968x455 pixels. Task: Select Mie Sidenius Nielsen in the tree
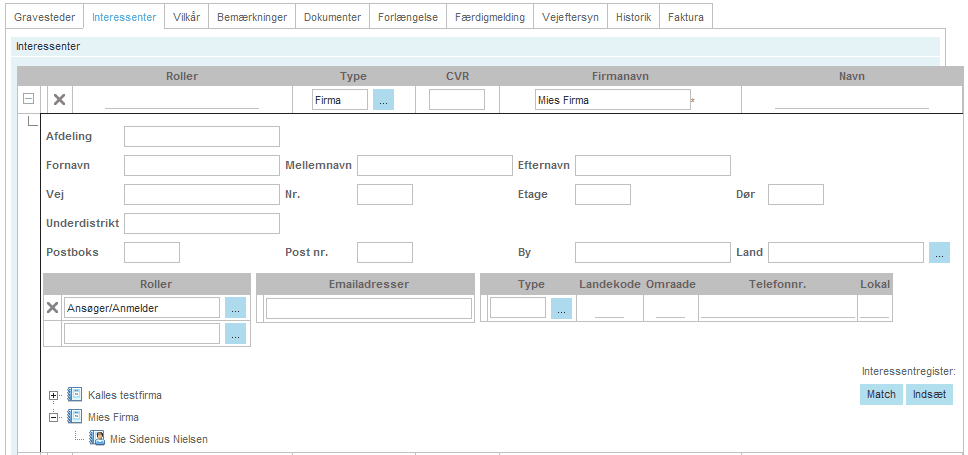pos(159,439)
